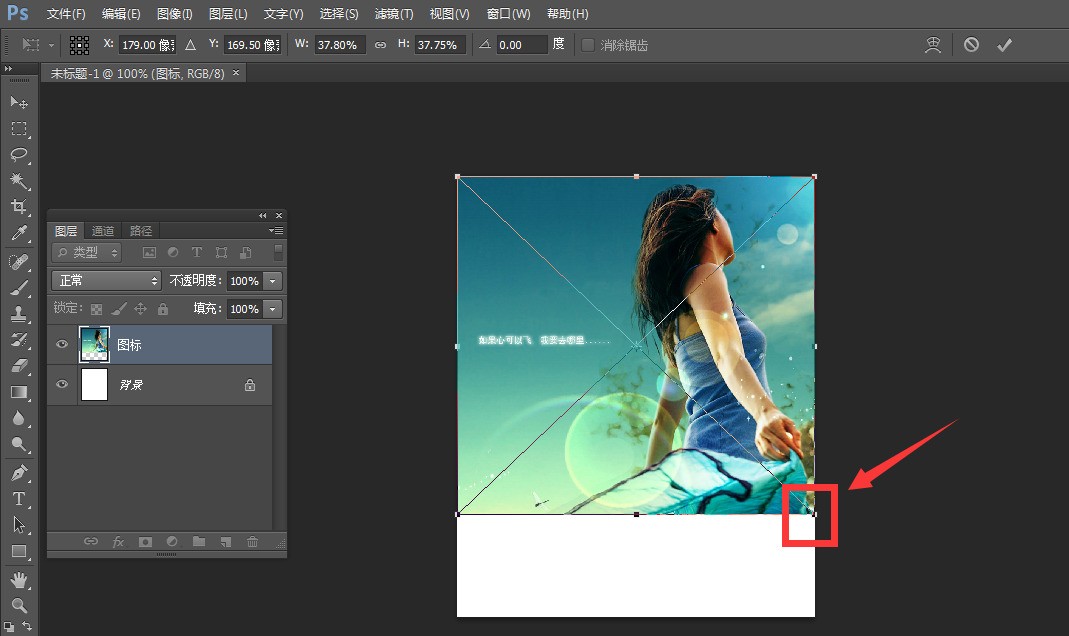This screenshot has width=1069, height=636.
Task: Open the 滤镜(T) menu
Action: pyautogui.click(x=394, y=14)
